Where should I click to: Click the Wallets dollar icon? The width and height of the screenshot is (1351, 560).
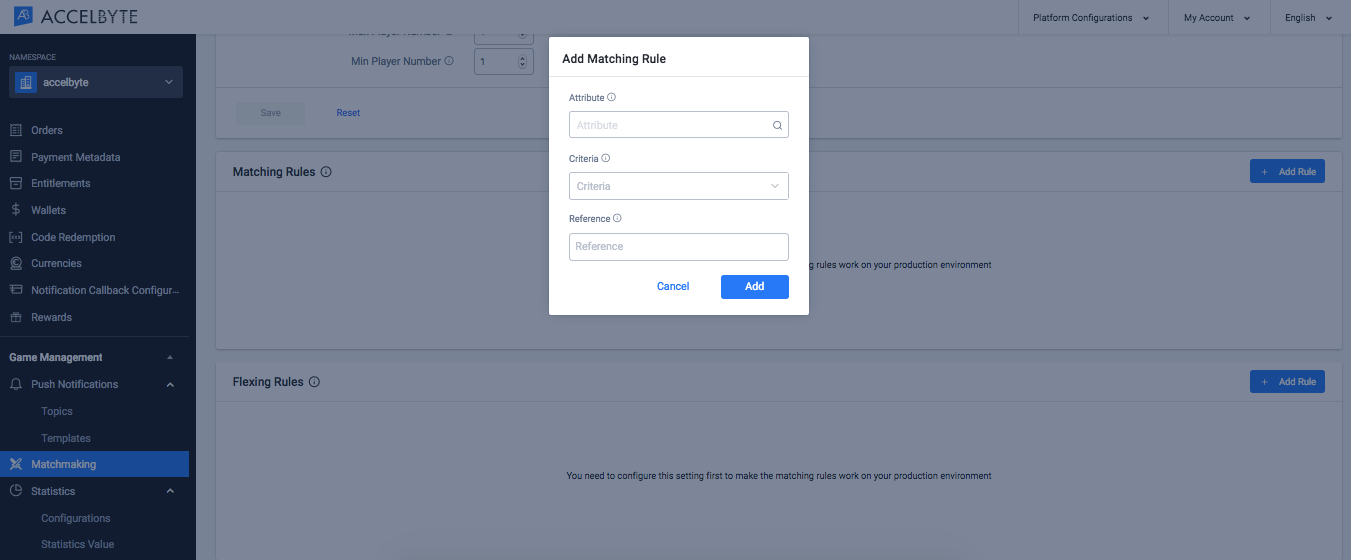15,210
